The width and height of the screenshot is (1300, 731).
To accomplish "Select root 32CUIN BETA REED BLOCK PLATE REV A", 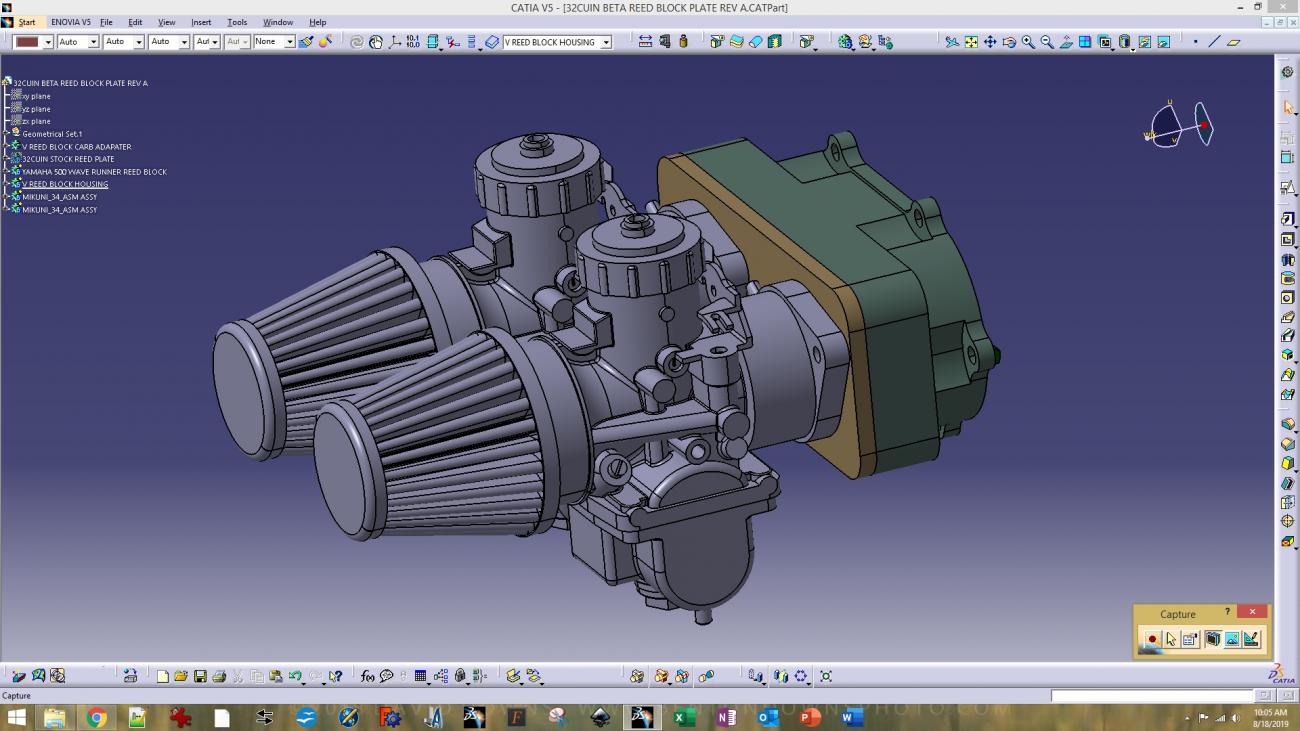I will pyautogui.click(x=80, y=83).
